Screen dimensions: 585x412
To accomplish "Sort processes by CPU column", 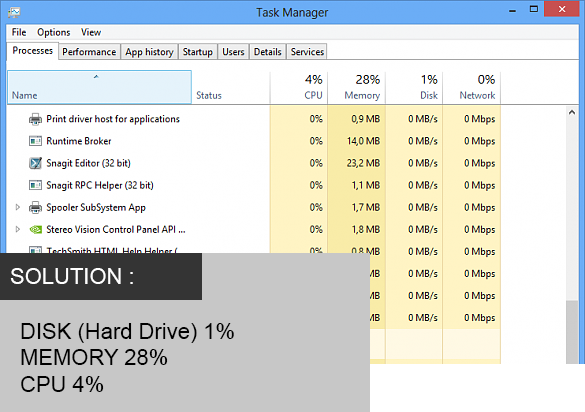I will click(299, 87).
